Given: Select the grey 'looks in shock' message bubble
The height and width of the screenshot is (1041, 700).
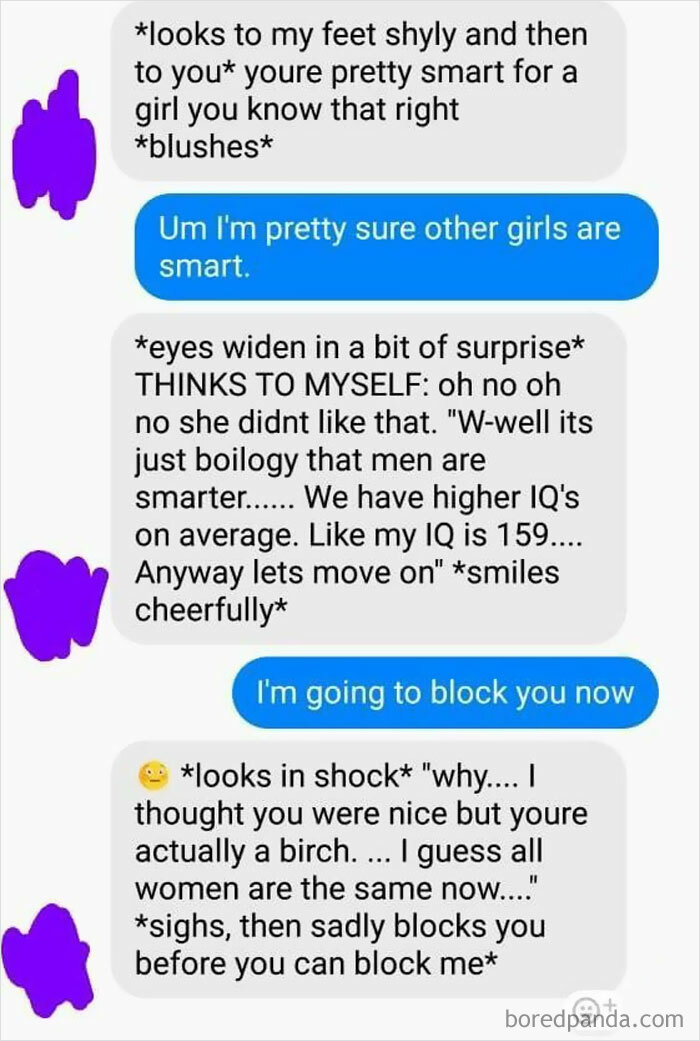Looking at the screenshot, I should click(x=369, y=870).
